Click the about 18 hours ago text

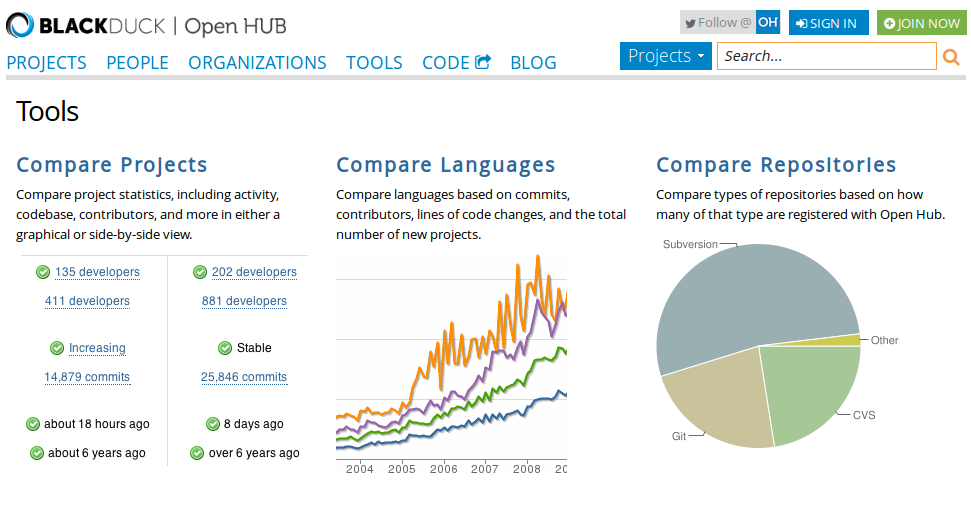coord(97,424)
